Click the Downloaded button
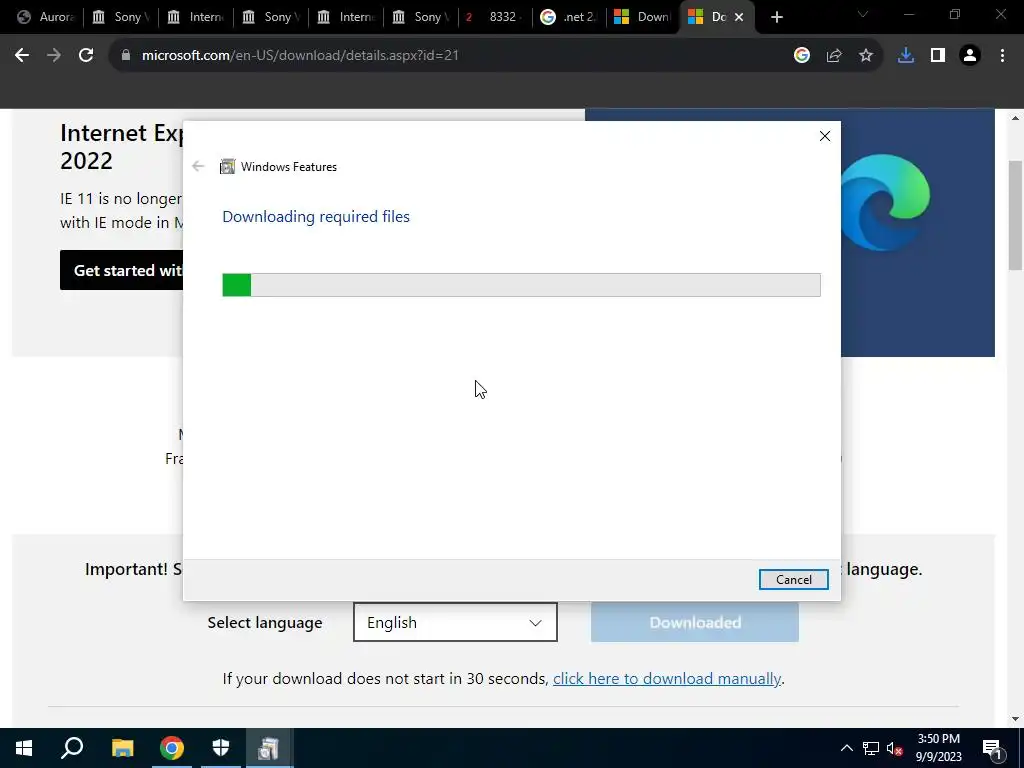1024x768 pixels. coord(695,622)
